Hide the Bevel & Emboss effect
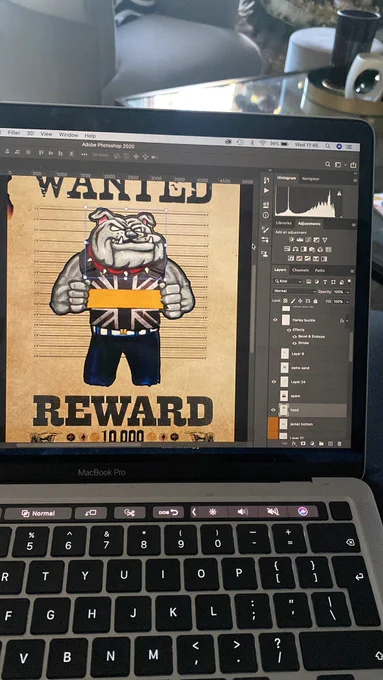Image resolution: width=383 pixels, height=680 pixels. (x=295, y=337)
